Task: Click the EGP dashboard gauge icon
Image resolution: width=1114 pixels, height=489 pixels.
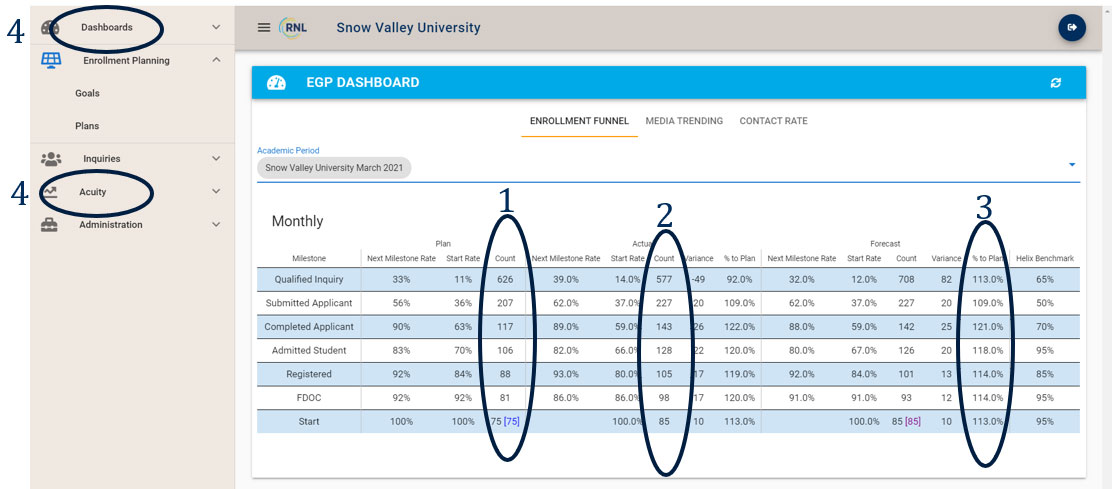Action: click(x=276, y=82)
